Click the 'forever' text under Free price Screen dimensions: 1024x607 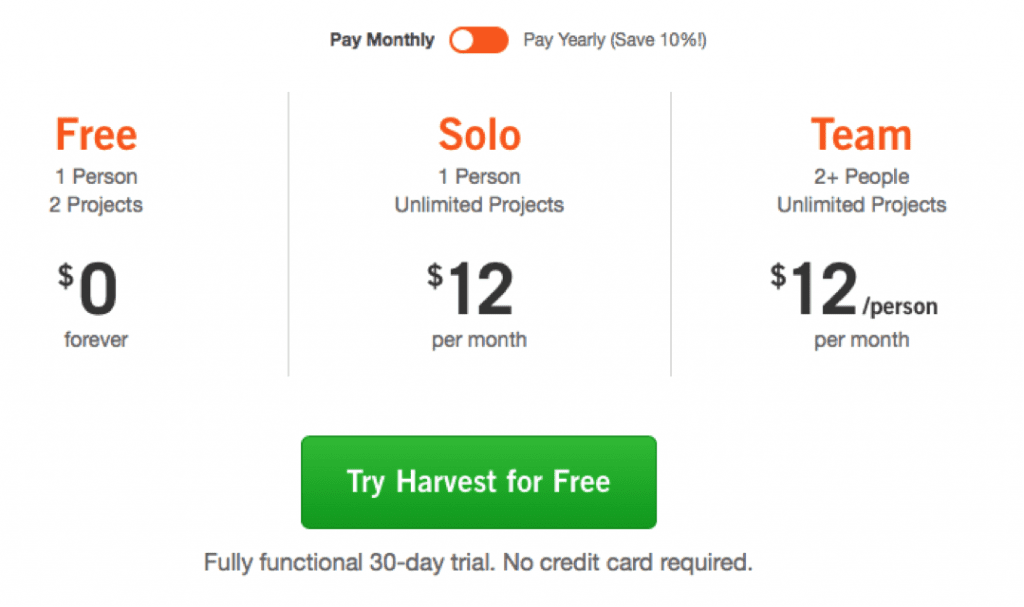(96, 340)
